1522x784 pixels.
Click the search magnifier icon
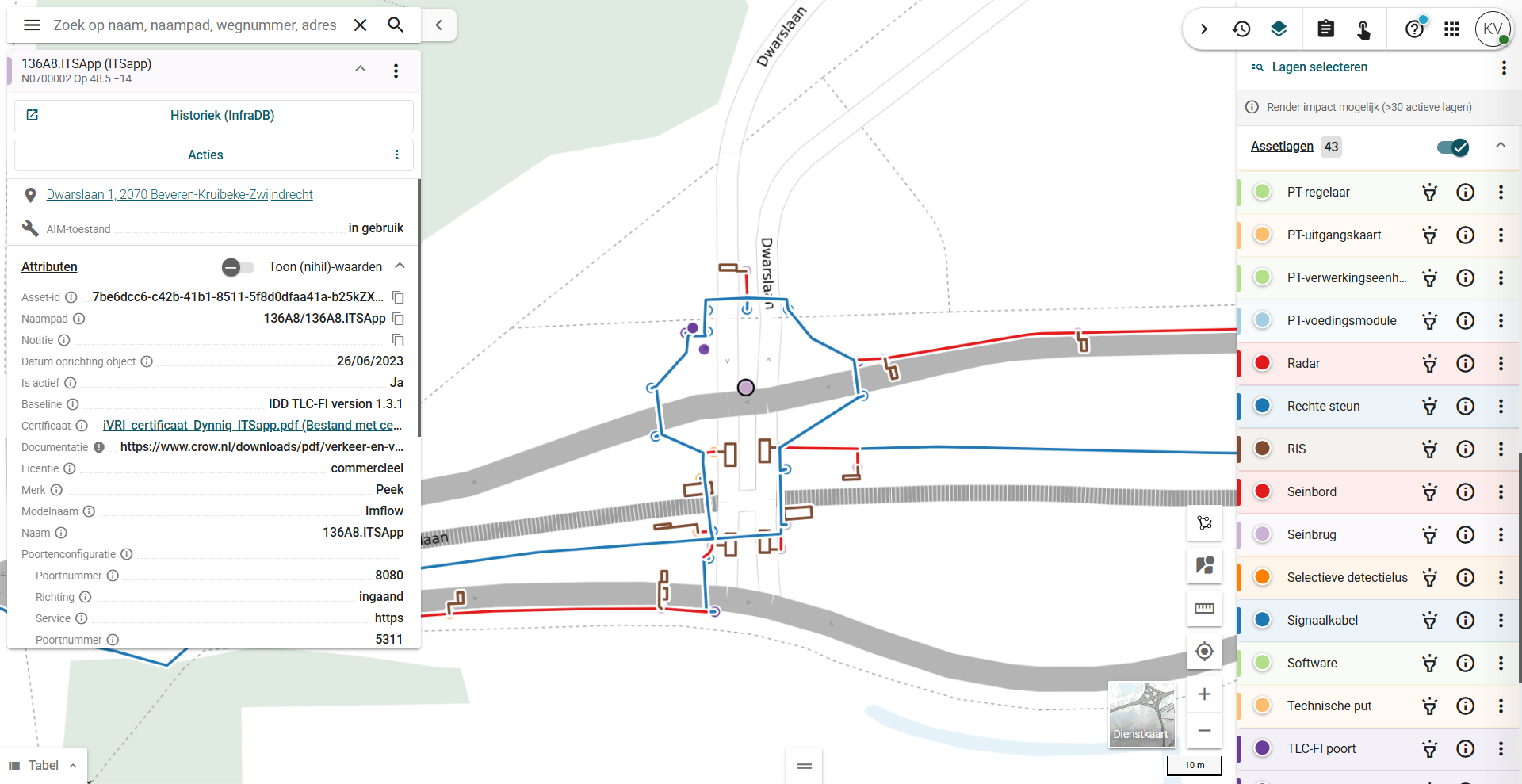(x=396, y=25)
